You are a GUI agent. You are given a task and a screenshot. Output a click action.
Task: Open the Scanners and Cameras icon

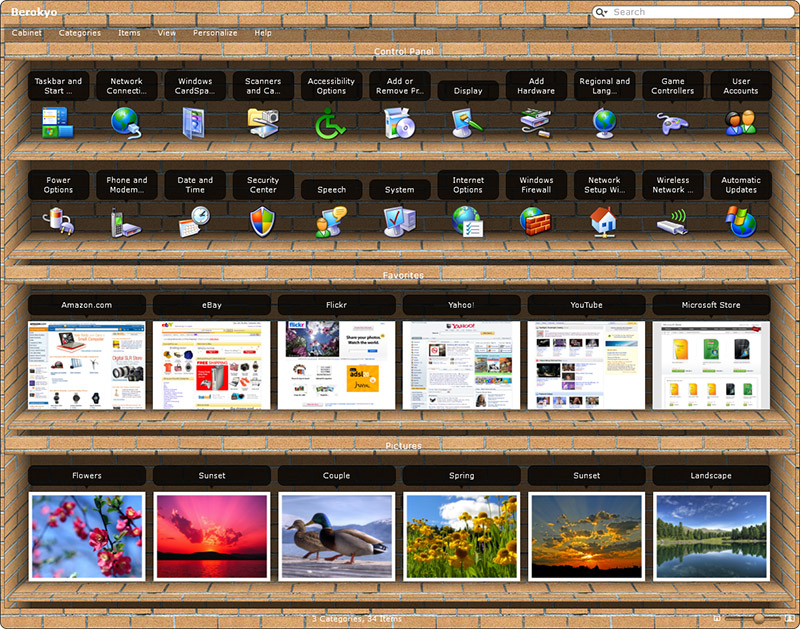pyautogui.click(x=263, y=123)
